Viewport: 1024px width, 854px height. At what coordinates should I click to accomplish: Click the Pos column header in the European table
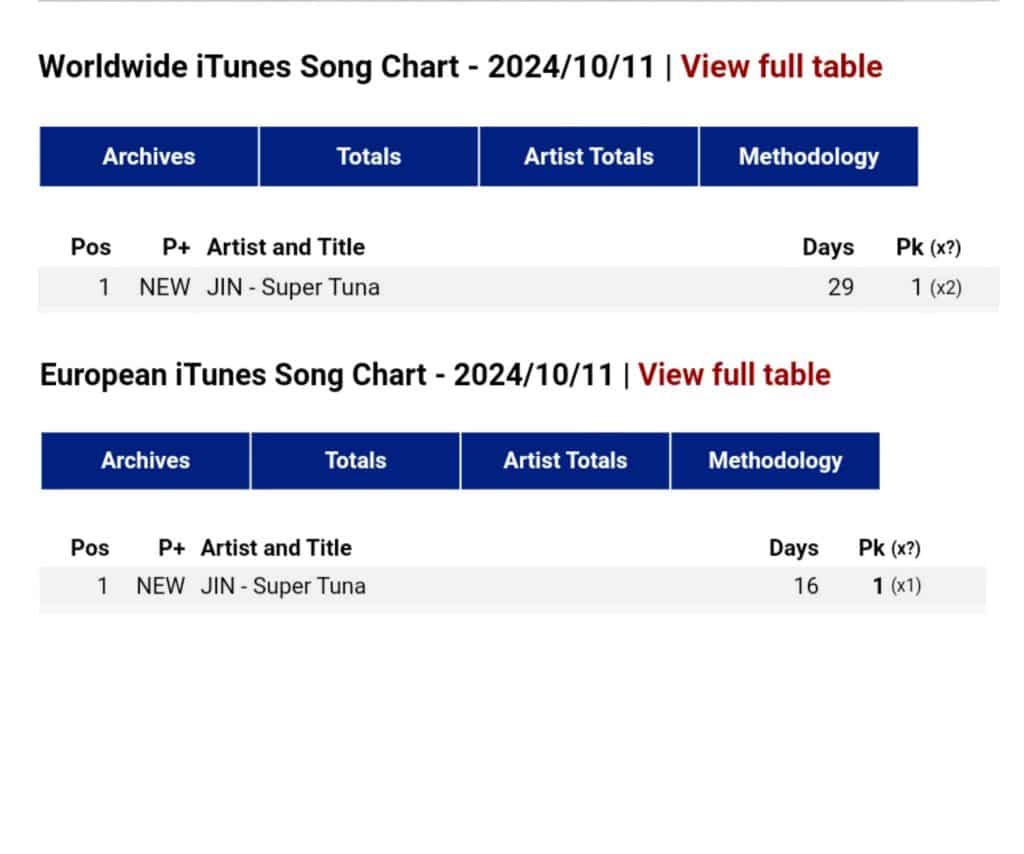tap(90, 548)
